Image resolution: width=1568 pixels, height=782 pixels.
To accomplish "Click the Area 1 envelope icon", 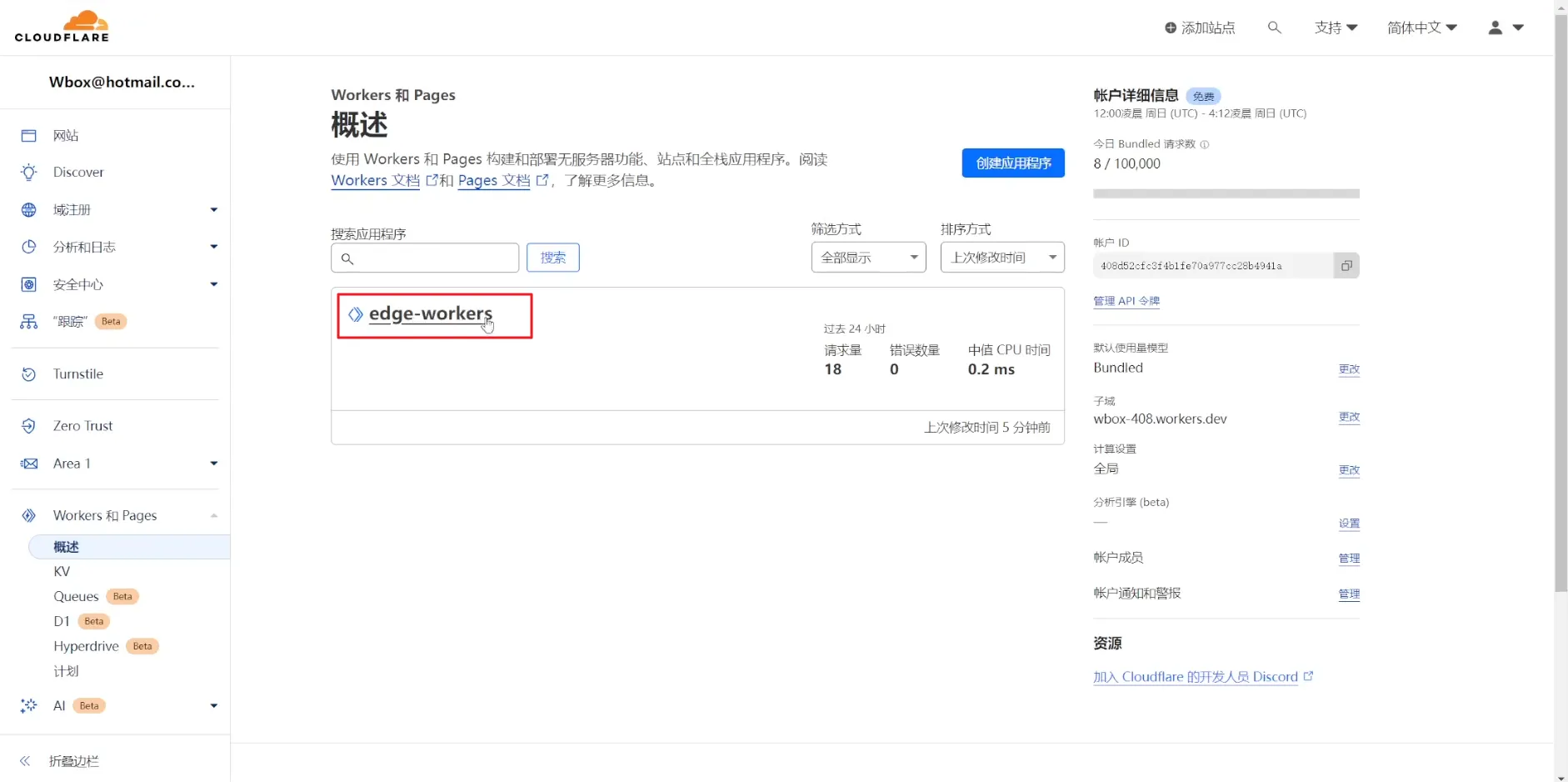I will coord(29,464).
